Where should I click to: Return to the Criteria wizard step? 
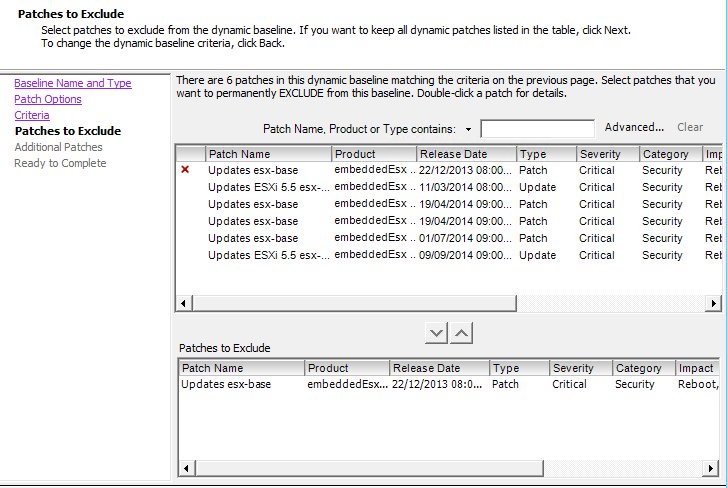click(32, 115)
